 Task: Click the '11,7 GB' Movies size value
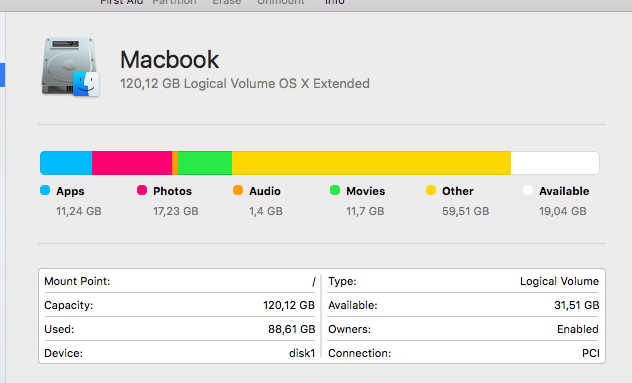click(x=365, y=211)
